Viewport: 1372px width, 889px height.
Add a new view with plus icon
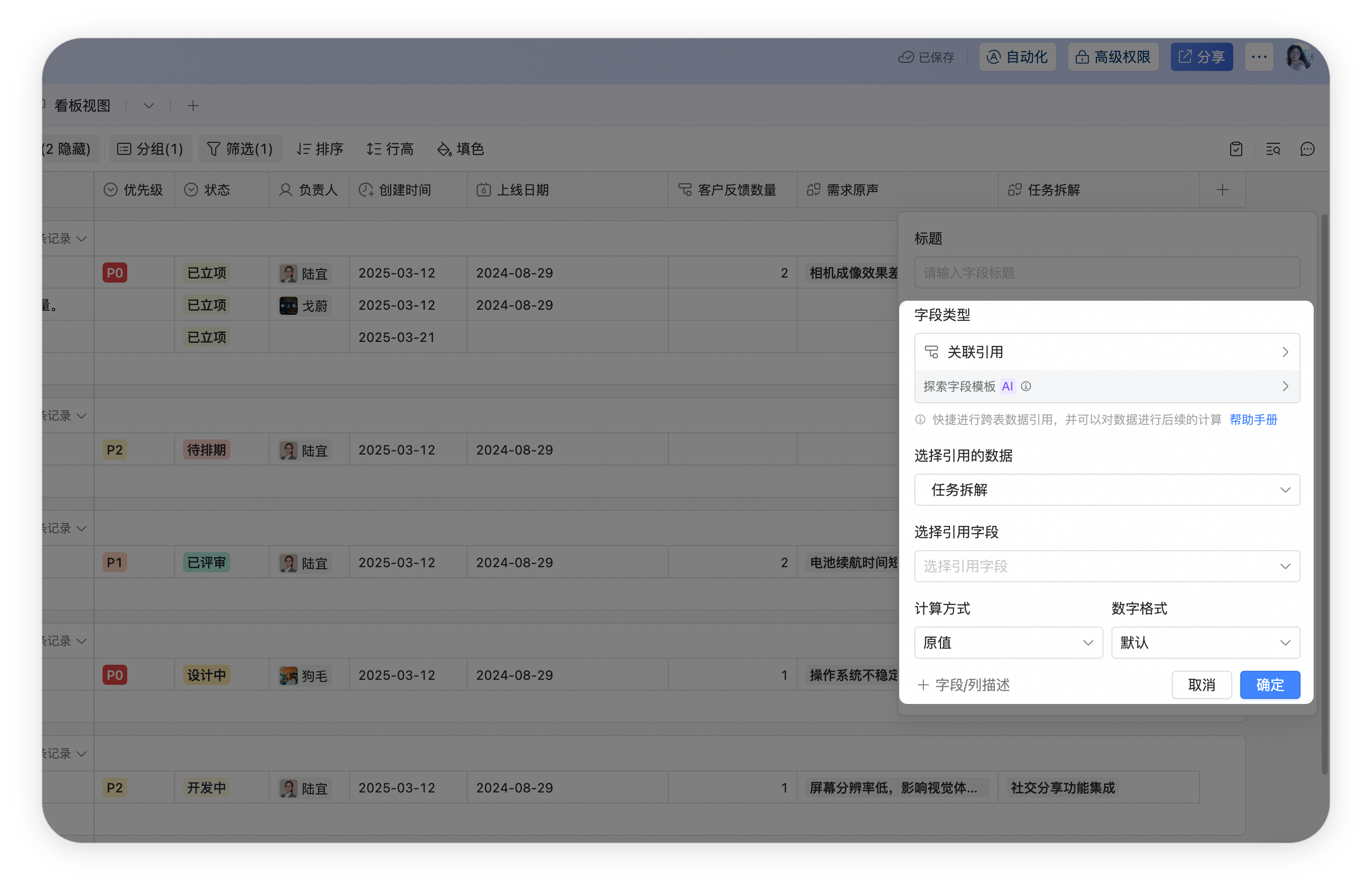[193, 106]
